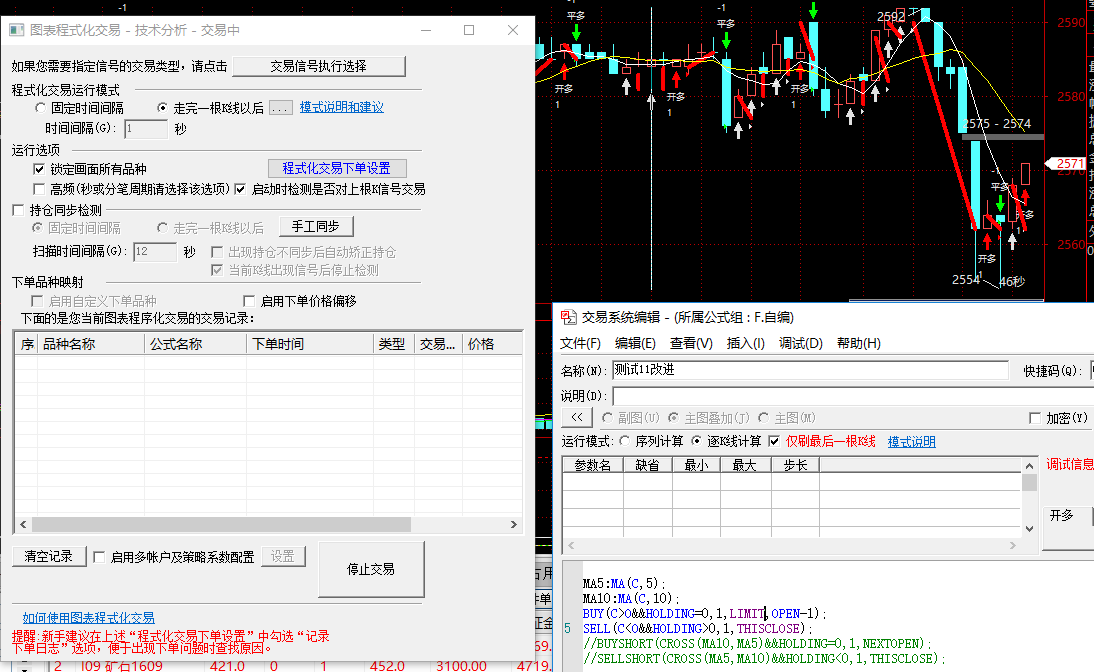Screen dimensions: 1094x672
Task: Enable the 高频 high-frequency checkbox
Action: (40, 189)
